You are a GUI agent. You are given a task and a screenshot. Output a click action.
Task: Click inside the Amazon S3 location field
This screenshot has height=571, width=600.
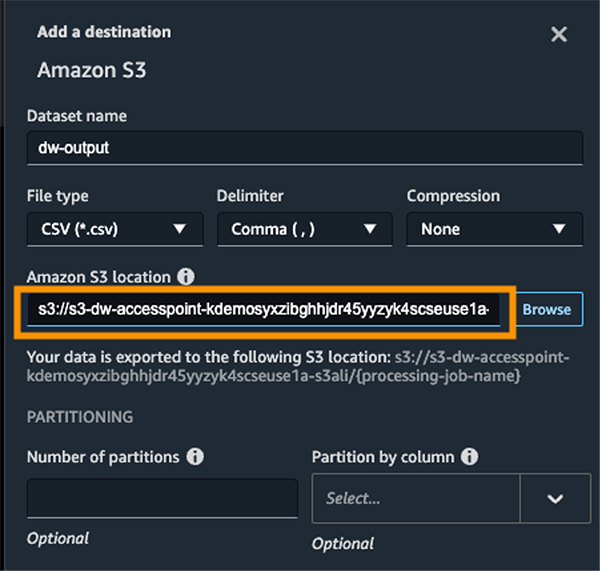pos(265,309)
